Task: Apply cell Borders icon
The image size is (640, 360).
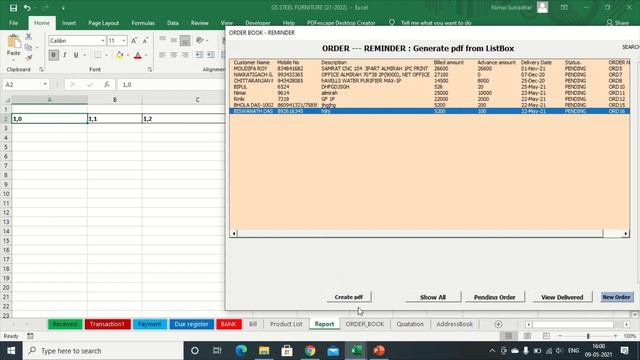Action: pyautogui.click(x=98, y=55)
